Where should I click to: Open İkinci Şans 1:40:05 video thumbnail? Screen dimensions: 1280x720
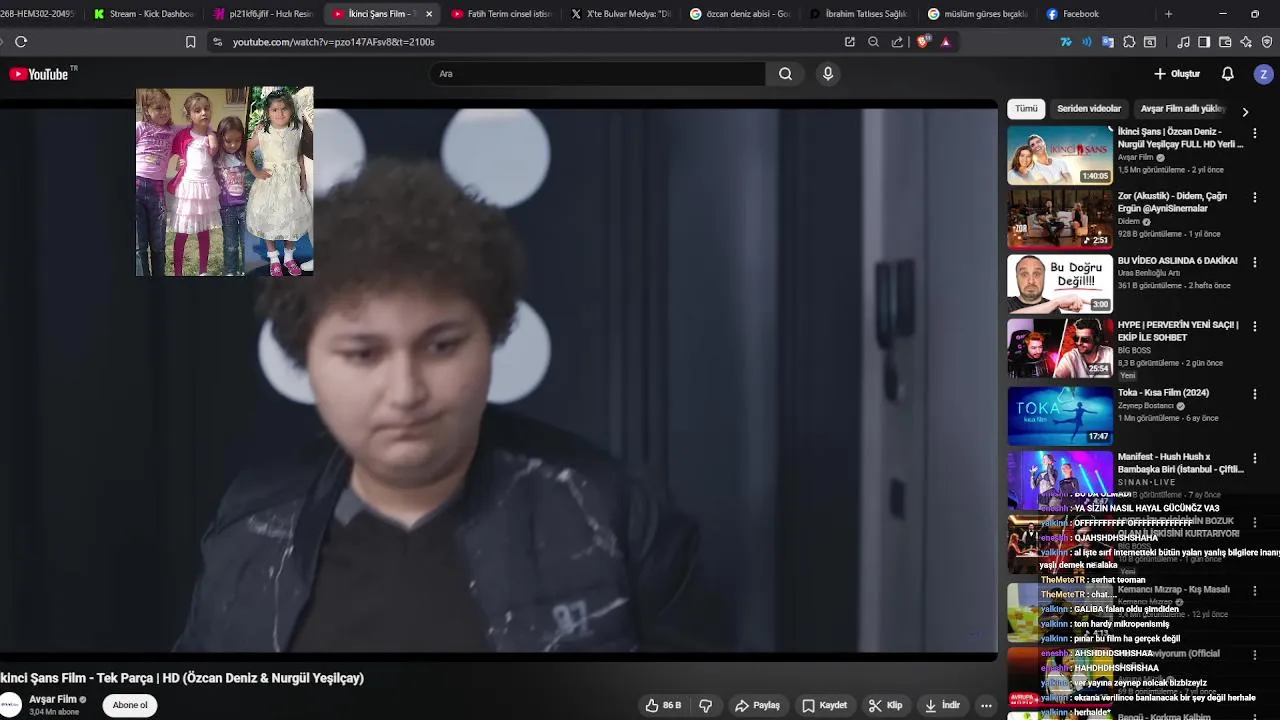(1060, 155)
